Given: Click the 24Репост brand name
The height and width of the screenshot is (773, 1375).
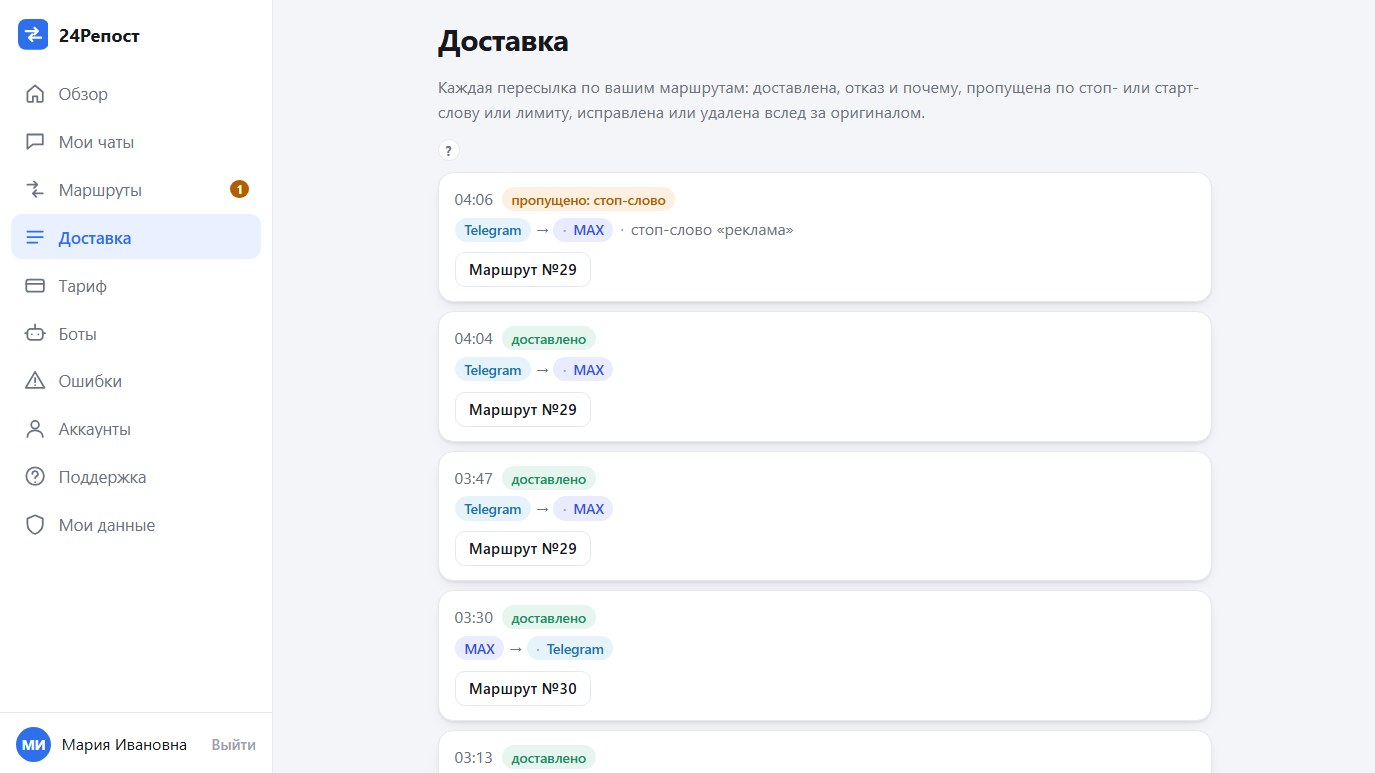Looking at the screenshot, I should (99, 36).
